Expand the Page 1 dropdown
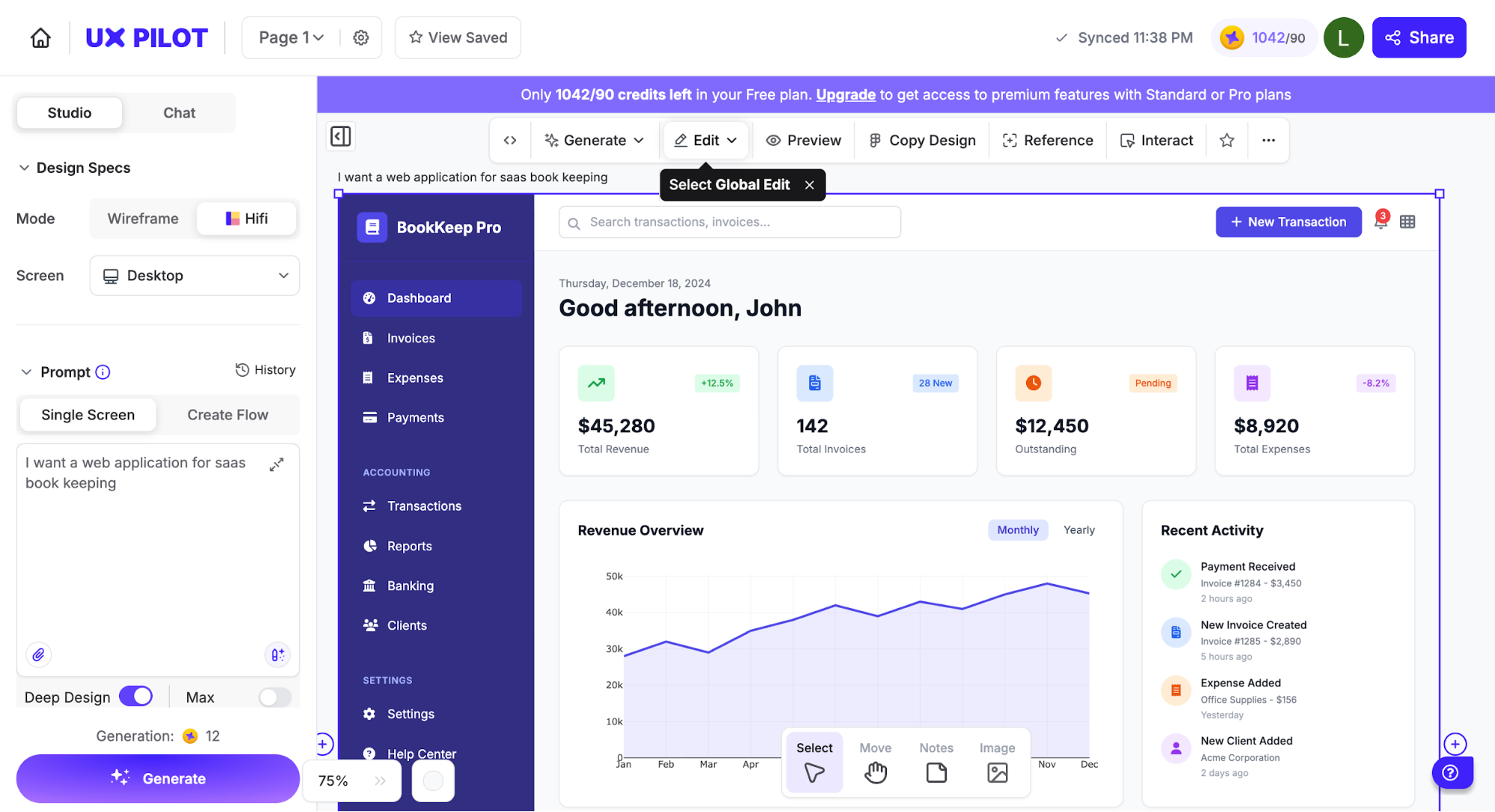1495x812 pixels. pyautogui.click(x=291, y=37)
